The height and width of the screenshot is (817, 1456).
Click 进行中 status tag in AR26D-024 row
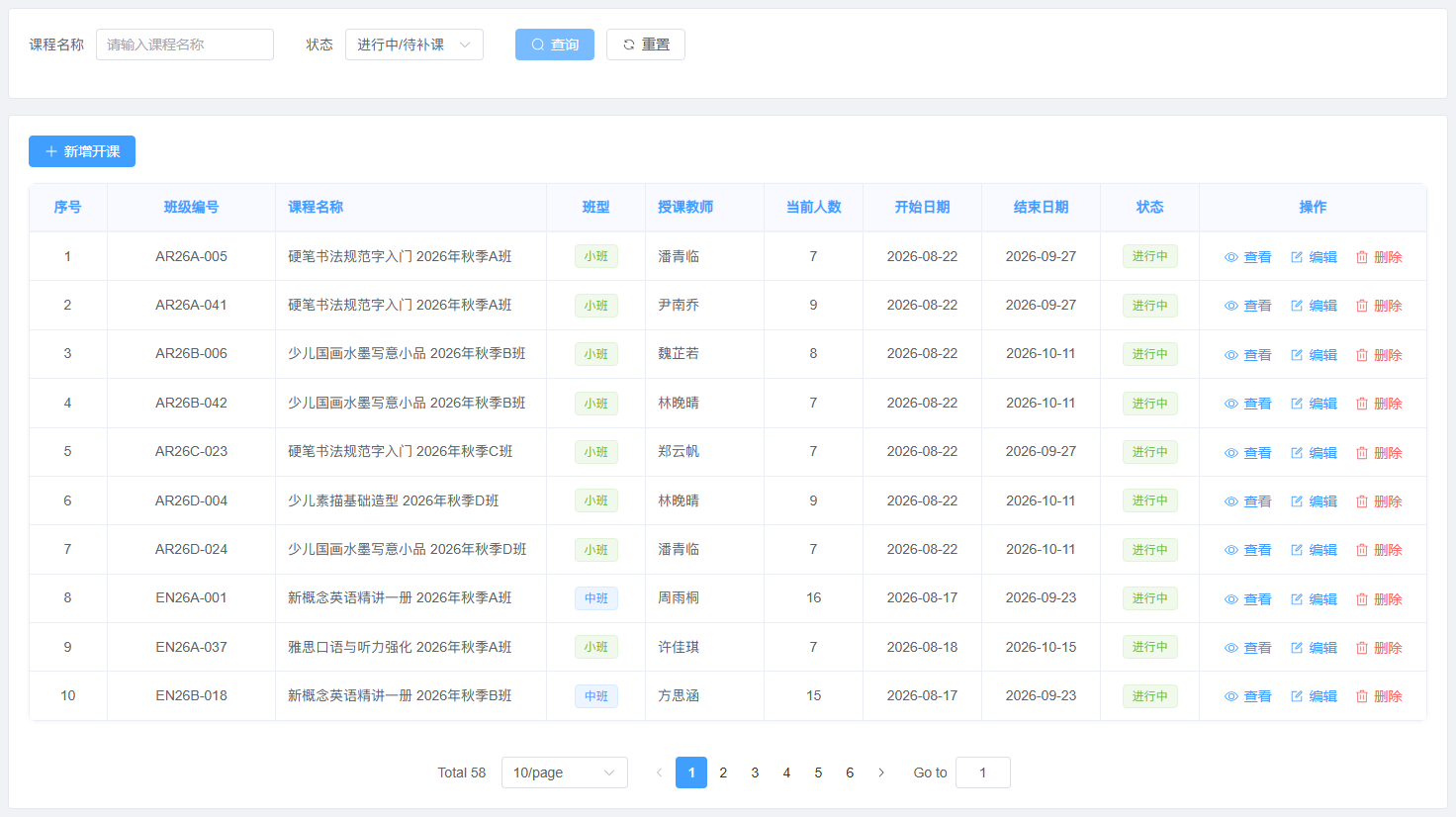pyautogui.click(x=1149, y=549)
